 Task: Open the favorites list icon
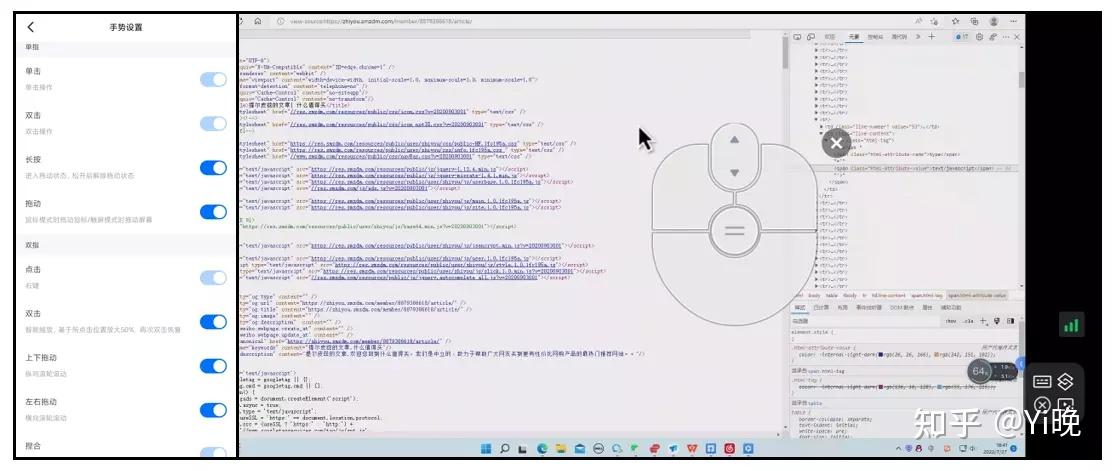click(x=956, y=21)
